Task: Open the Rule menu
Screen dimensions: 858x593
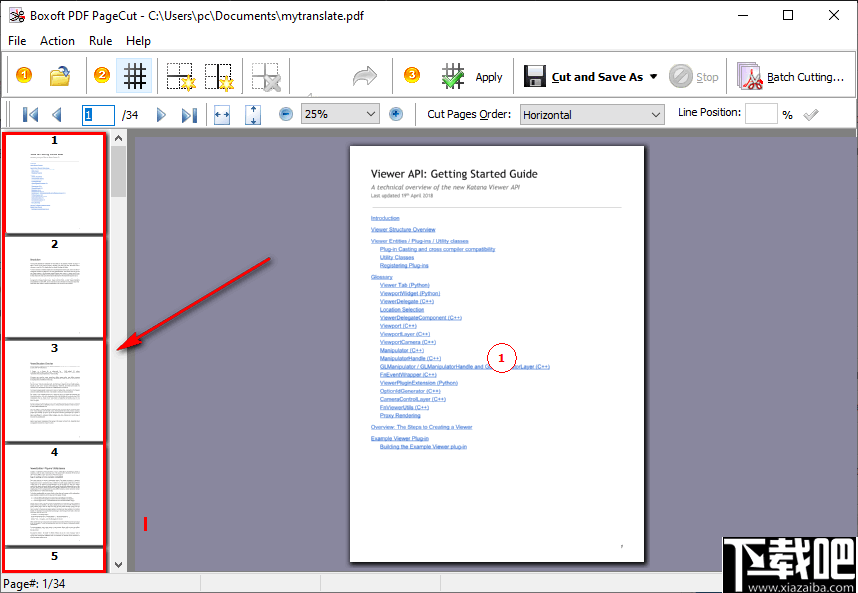Action: (x=100, y=41)
